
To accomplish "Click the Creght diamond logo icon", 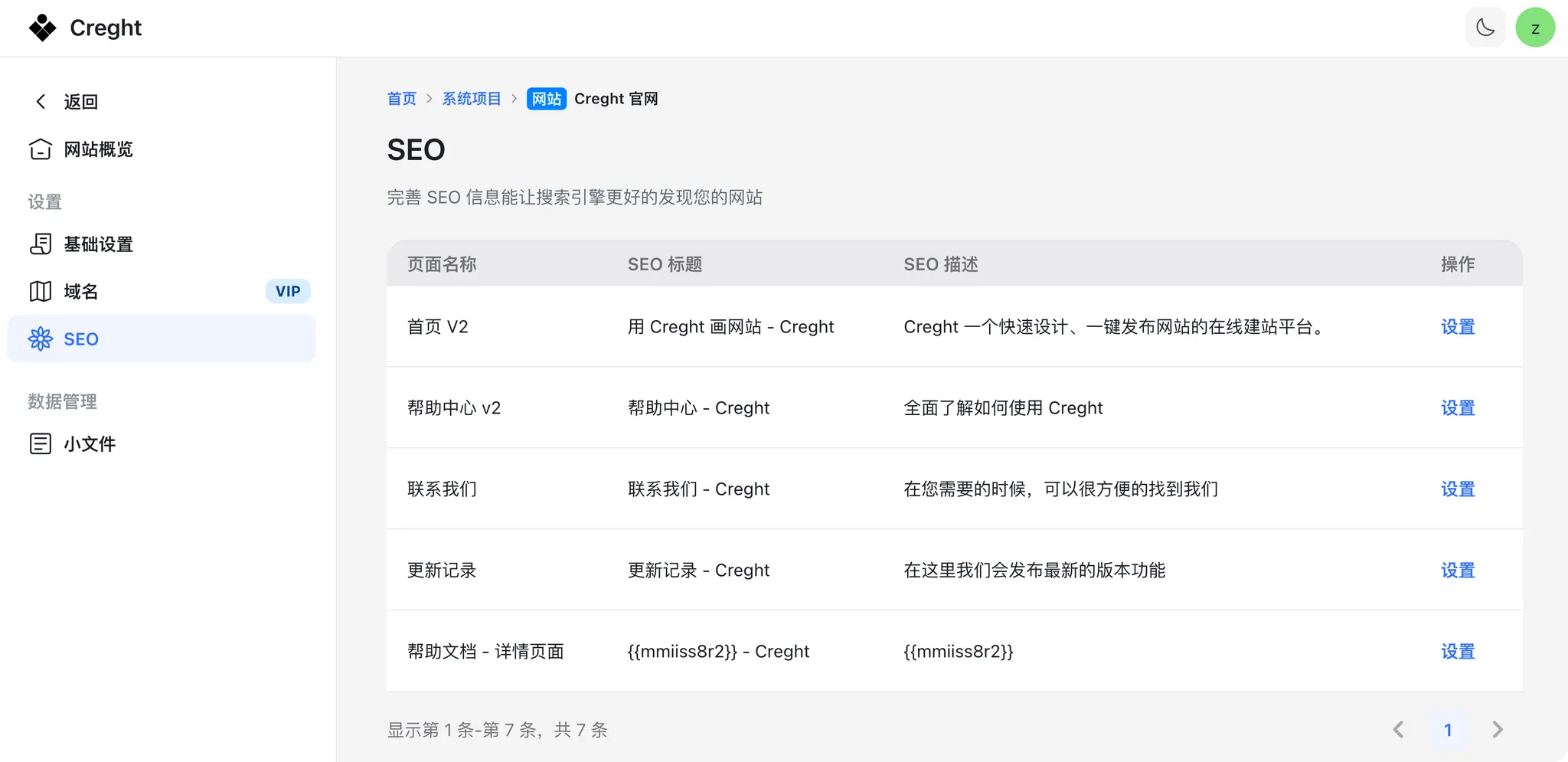I will click(x=42, y=28).
